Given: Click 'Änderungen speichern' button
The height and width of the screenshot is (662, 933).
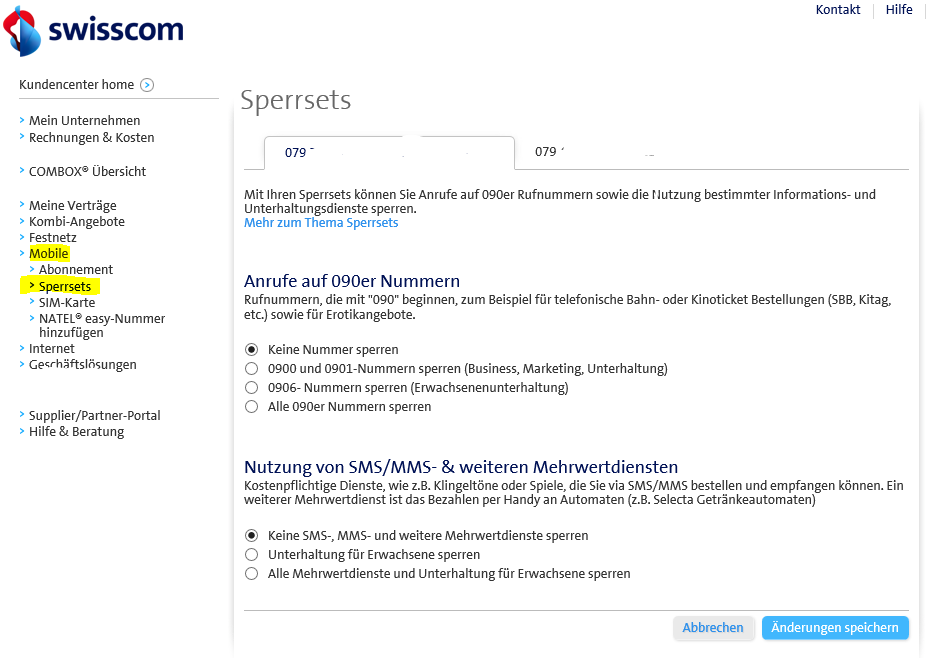Looking at the screenshot, I should coord(835,628).
